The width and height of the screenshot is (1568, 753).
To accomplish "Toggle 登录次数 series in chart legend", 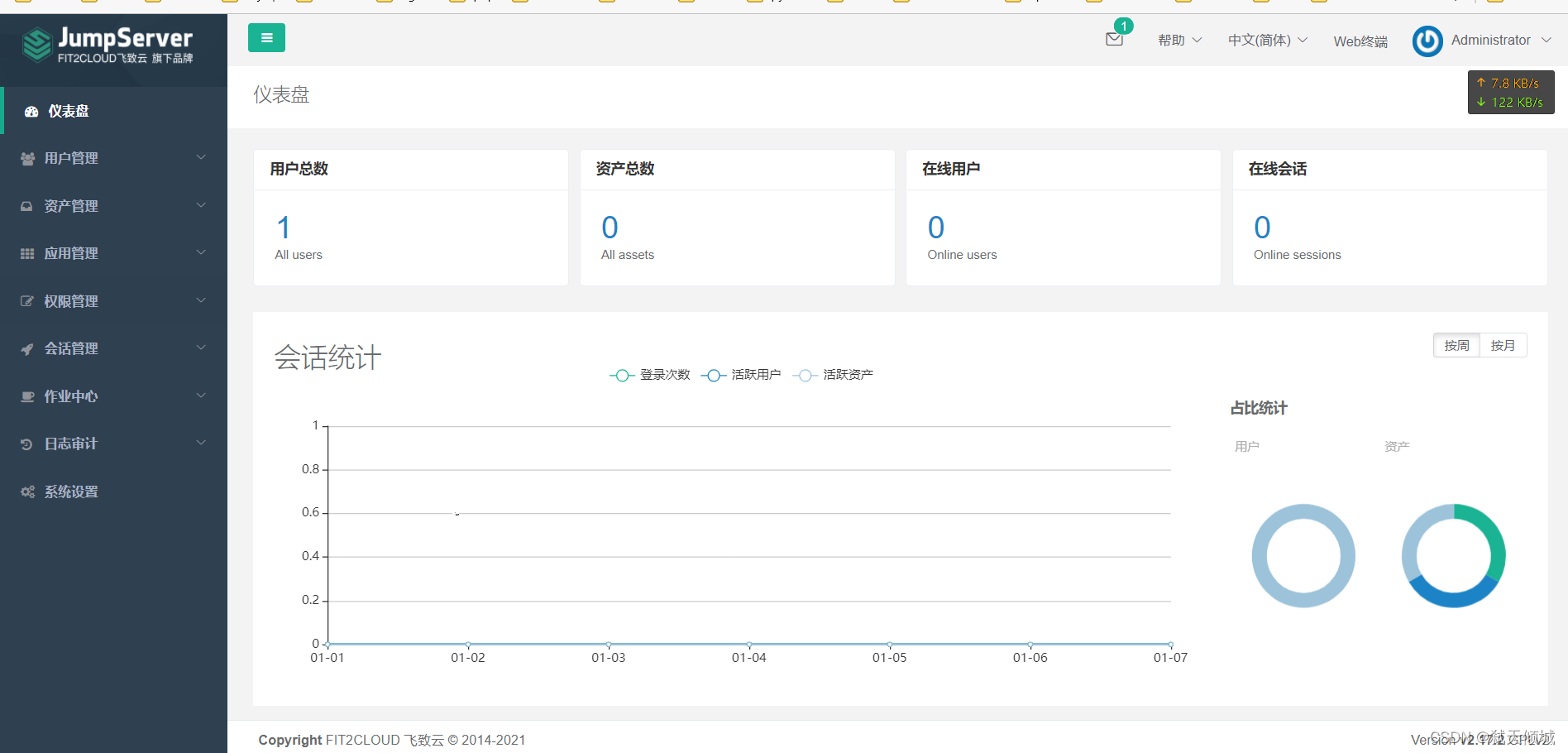I will pyautogui.click(x=650, y=375).
